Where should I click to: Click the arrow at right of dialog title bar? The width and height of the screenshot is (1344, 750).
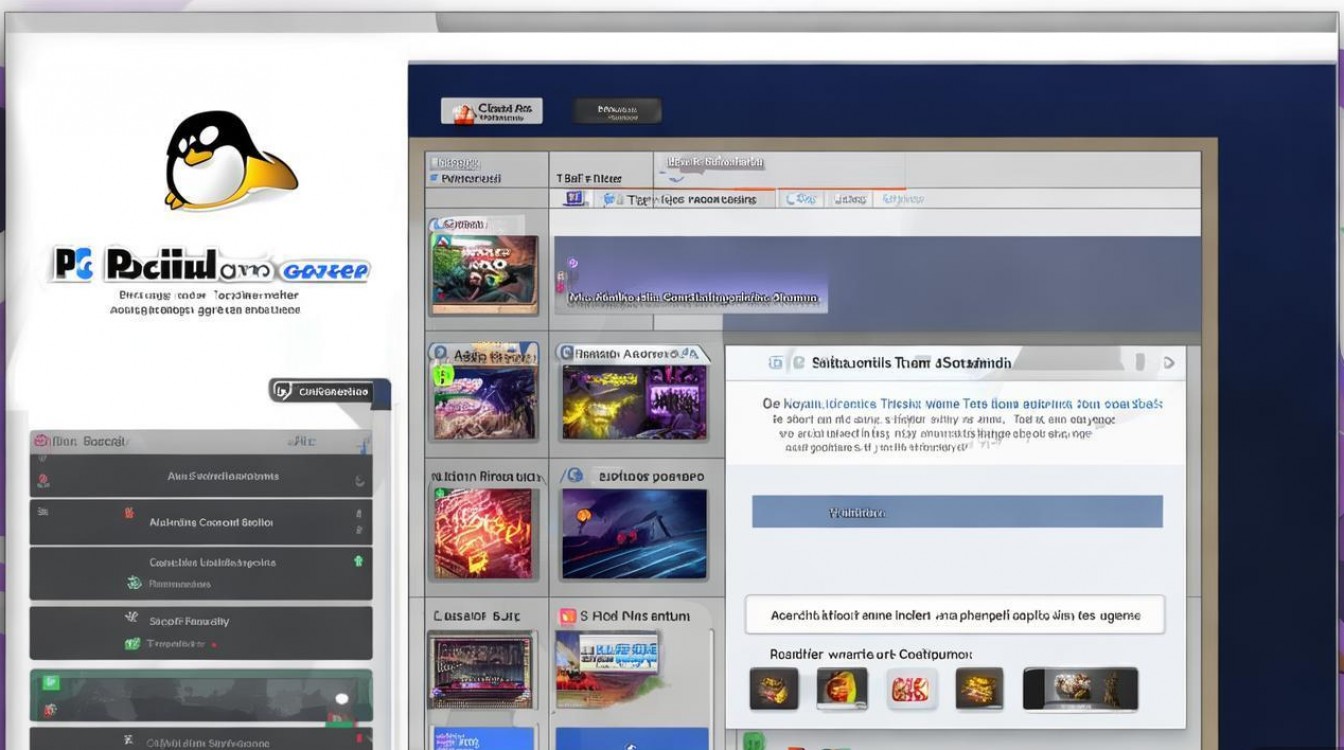1169,363
